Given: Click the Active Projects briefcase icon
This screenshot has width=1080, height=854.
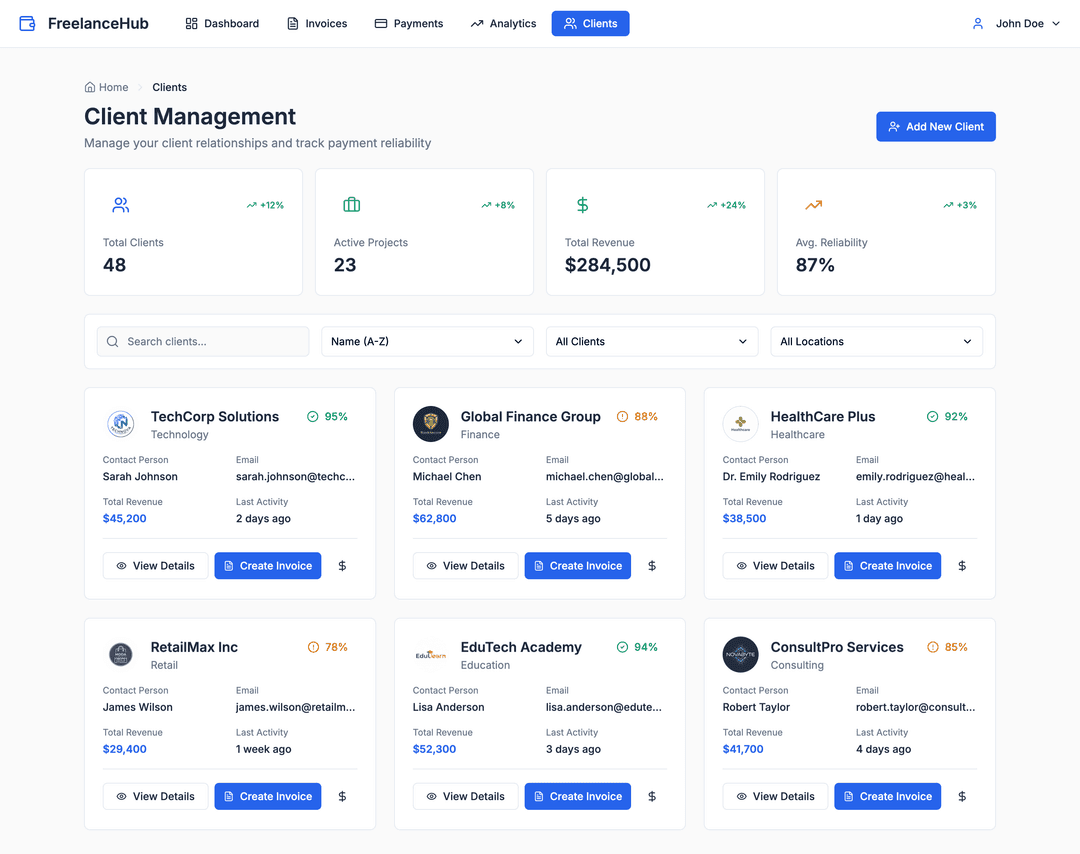Looking at the screenshot, I should click(x=352, y=205).
